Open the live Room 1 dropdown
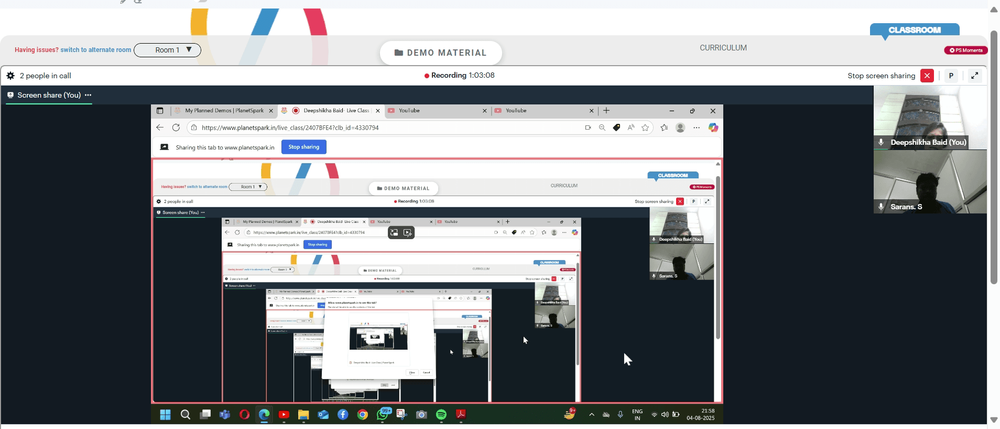This screenshot has height=429, width=1000. click(x=167, y=50)
